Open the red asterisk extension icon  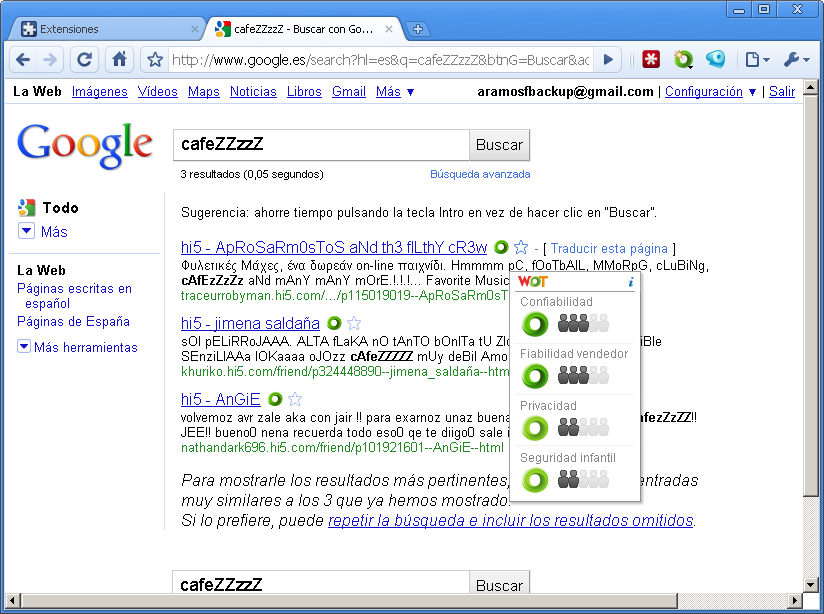coord(651,59)
